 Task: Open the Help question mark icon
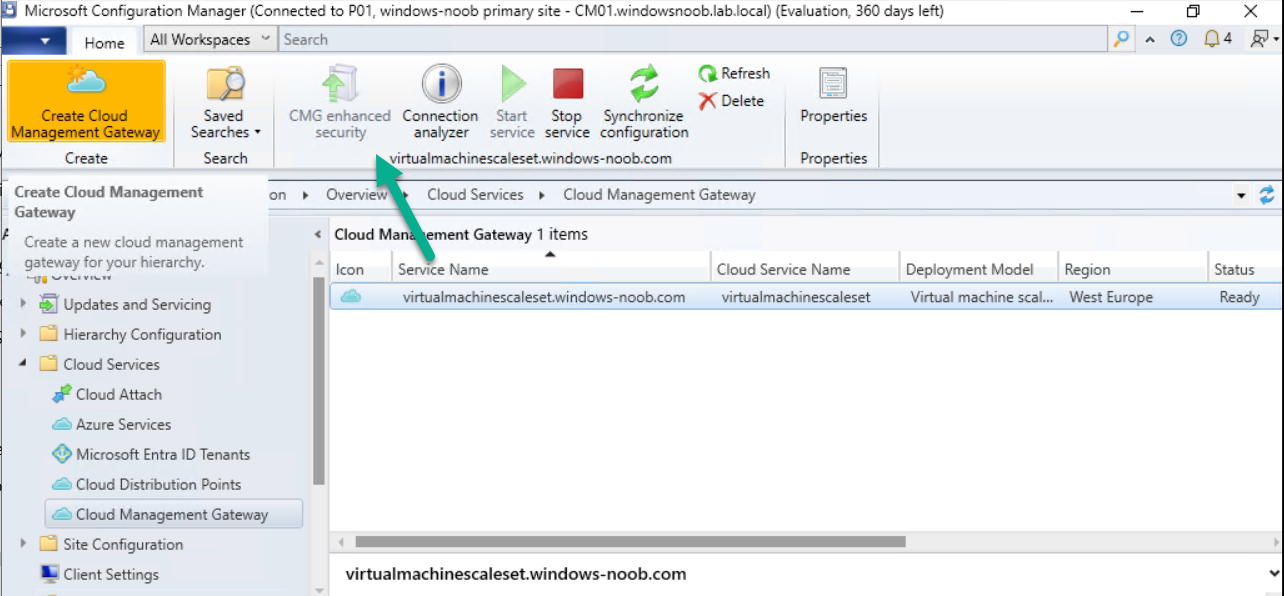(1179, 40)
